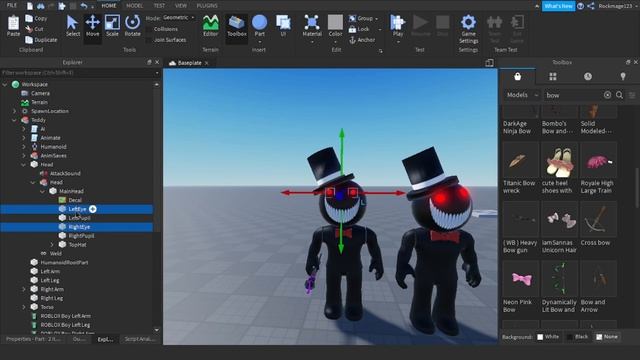The width and height of the screenshot is (640, 360).
Task: Expand the Right Arm node
Action: tap(24, 289)
